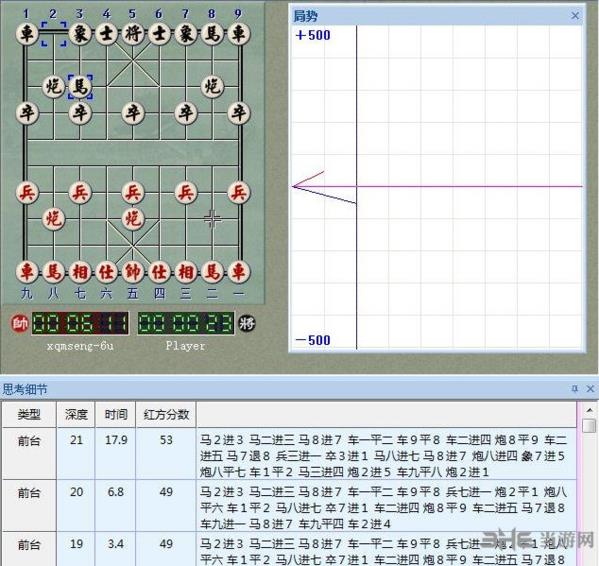Image resolution: width=599 pixels, height=566 pixels.
Task: Click the 思考细节 panel title
Action: [x=25, y=389]
